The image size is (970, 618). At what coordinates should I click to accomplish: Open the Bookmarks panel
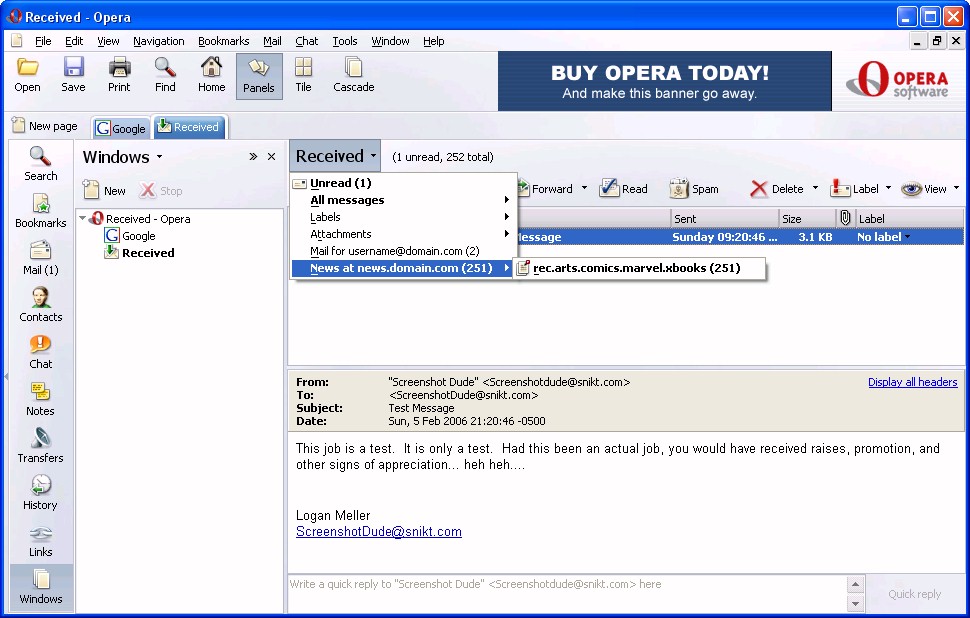[x=41, y=211]
